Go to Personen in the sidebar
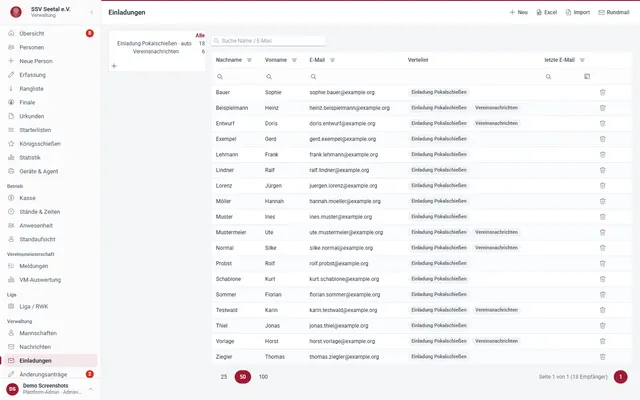640x400 pixels. (50, 47)
